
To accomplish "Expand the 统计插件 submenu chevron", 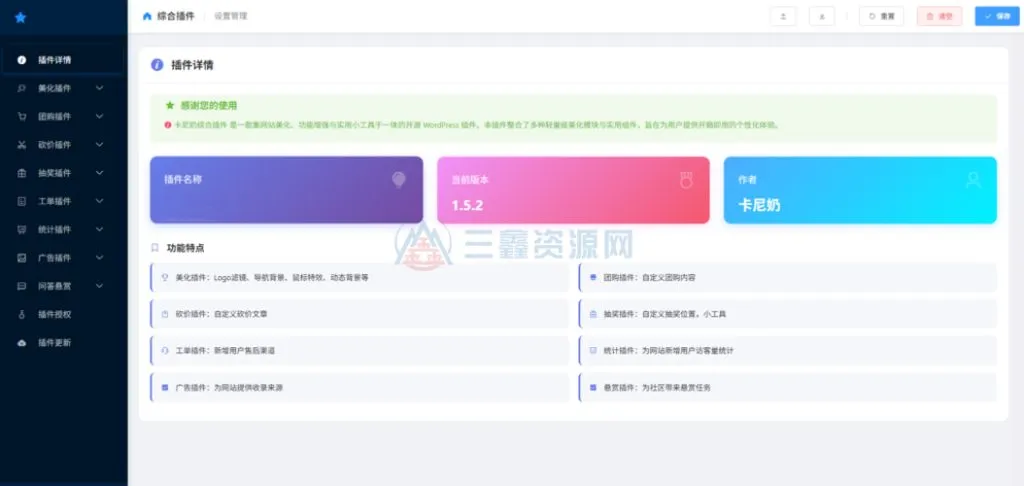I will pos(99,229).
